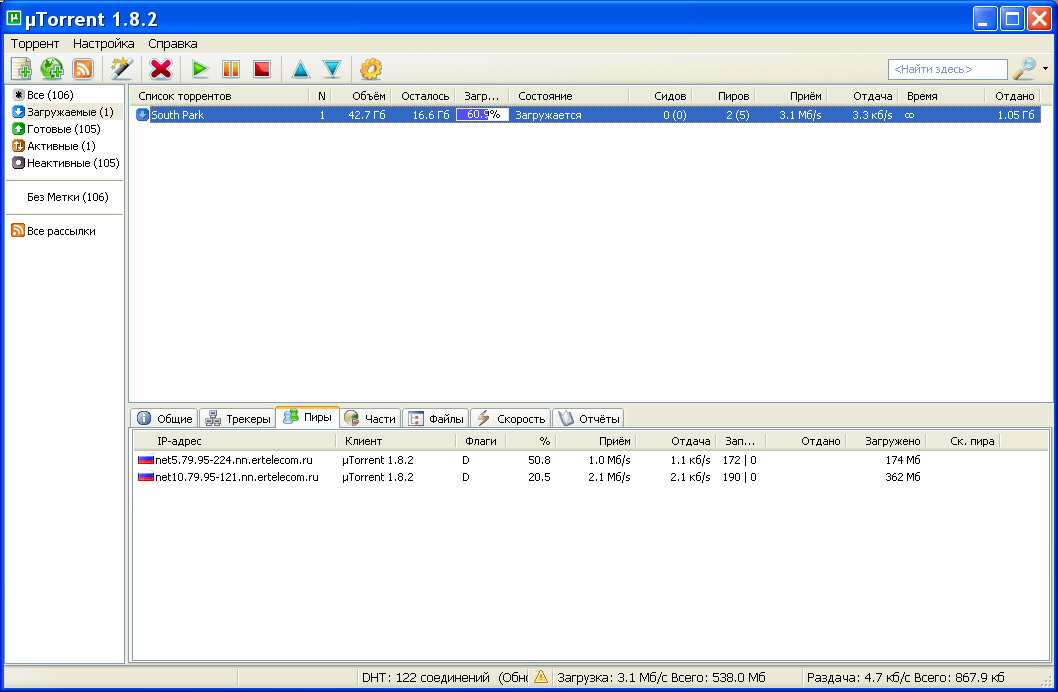The height and width of the screenshot is (692, 1058).
Task: Remove torrent with the red X icon
Action: [x=161, y=69]
